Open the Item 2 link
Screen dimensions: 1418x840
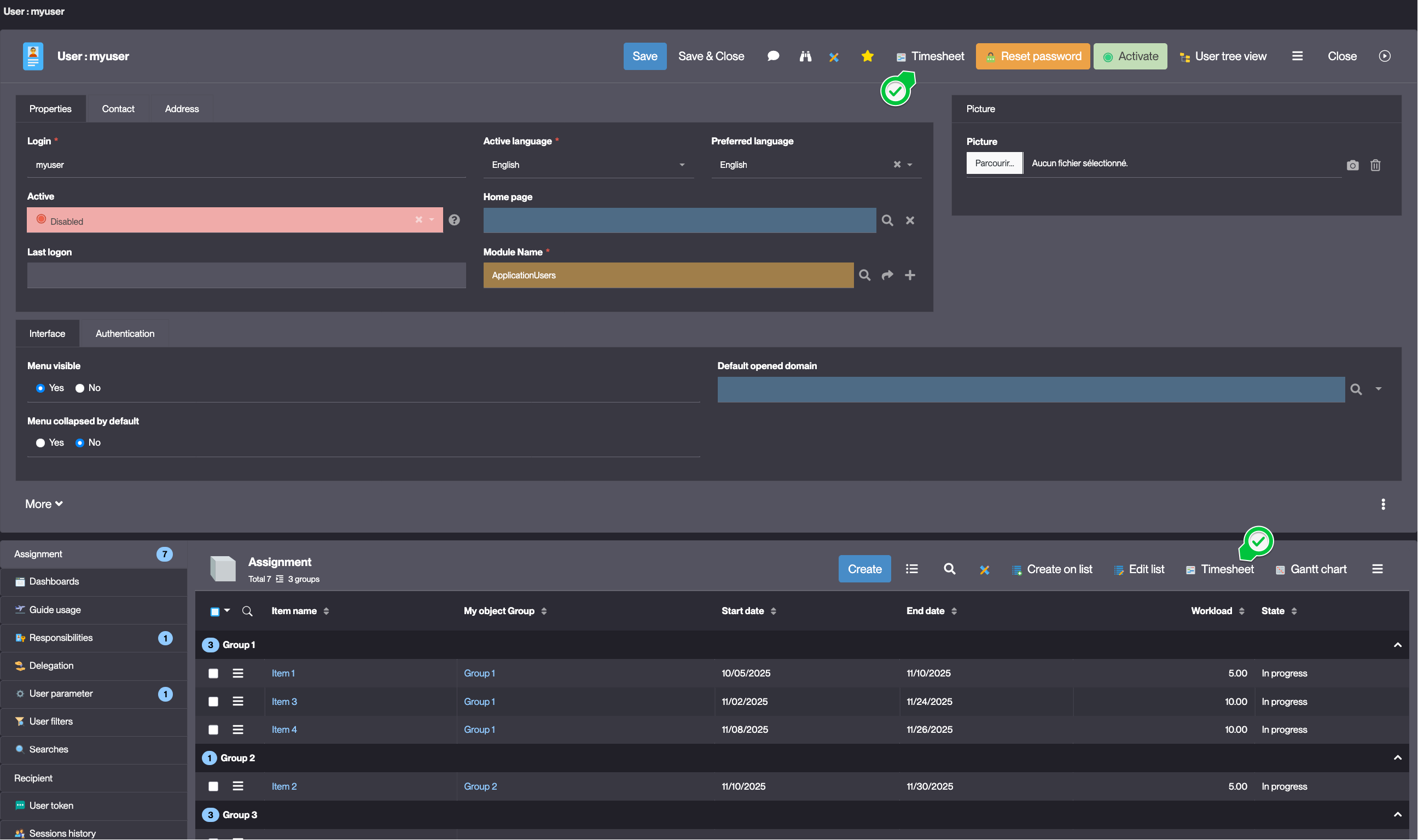(x=283, y=786)
